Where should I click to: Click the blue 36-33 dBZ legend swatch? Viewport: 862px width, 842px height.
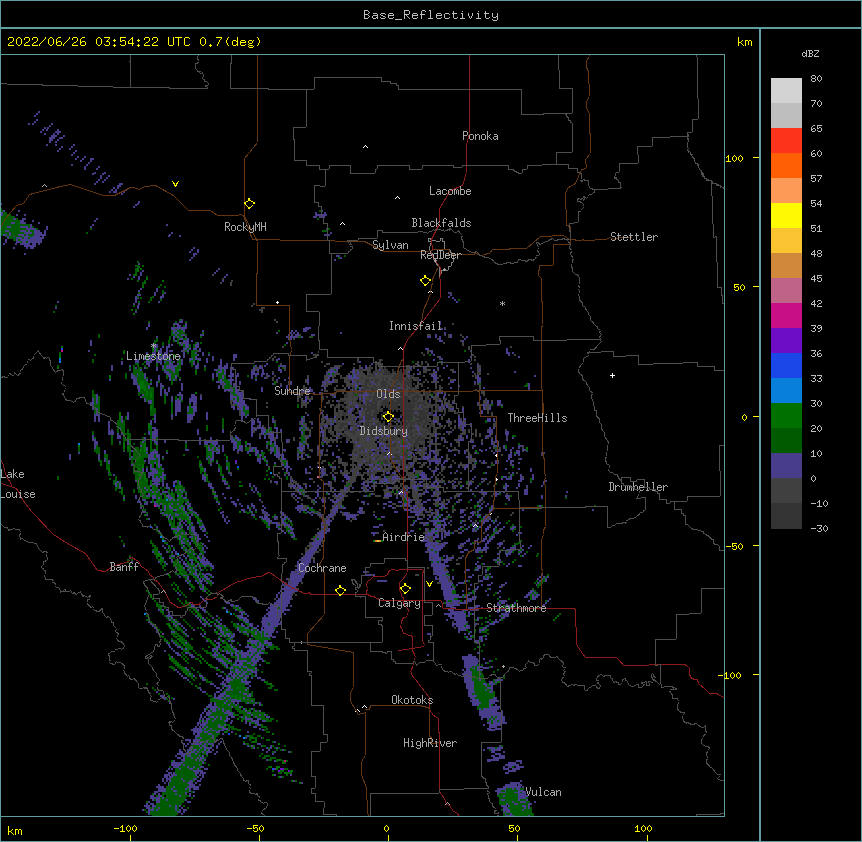pos(786,365)
